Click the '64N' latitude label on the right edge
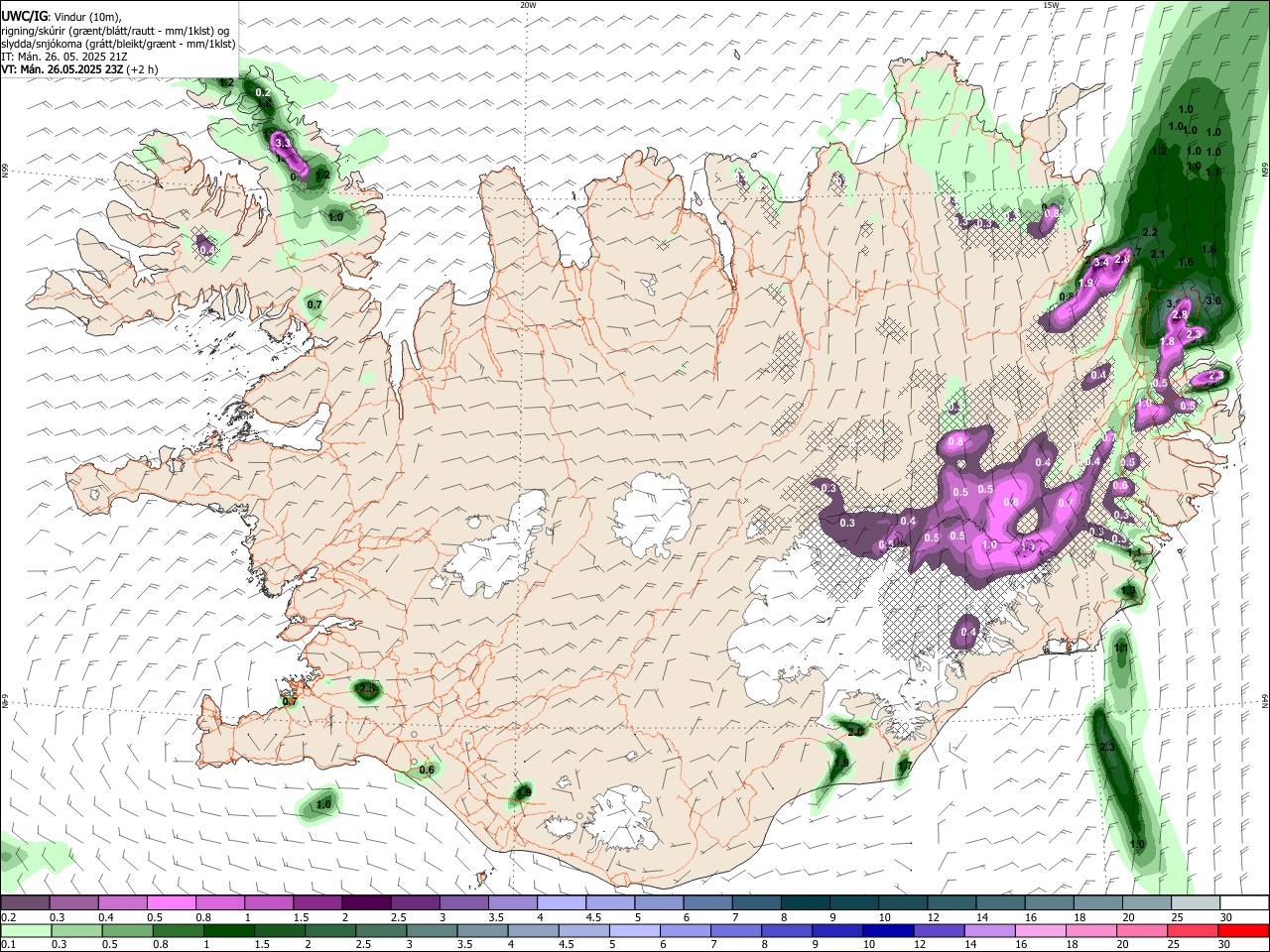Viewport: 1270px width, 952px height. pos(1265,700)
